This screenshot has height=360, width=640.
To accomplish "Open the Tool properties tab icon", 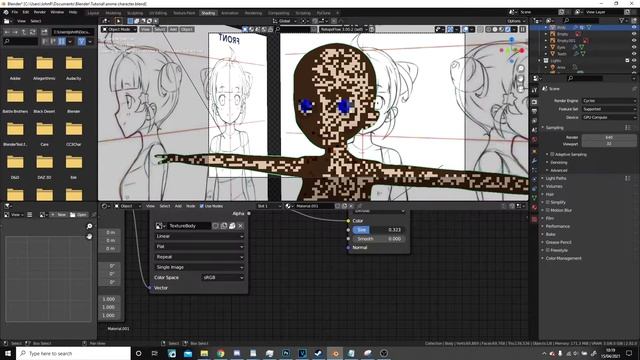I will pyautogui.click(x=534, y=90).
